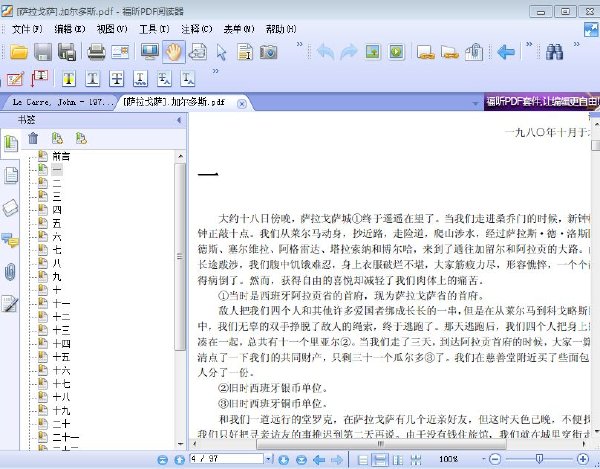Open the 十一 chapter bookmark
This screenshot has width=600, height=469.
point(61,303)
